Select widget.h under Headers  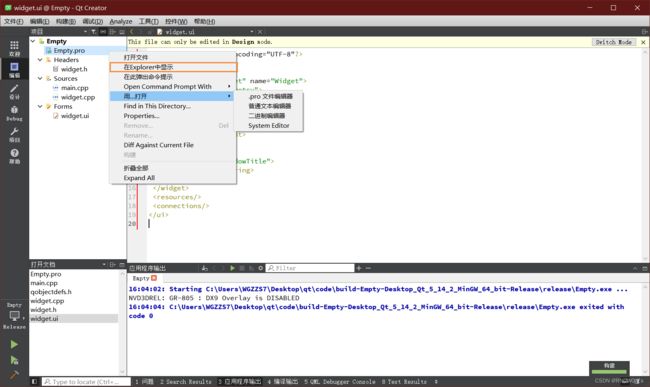74,69
